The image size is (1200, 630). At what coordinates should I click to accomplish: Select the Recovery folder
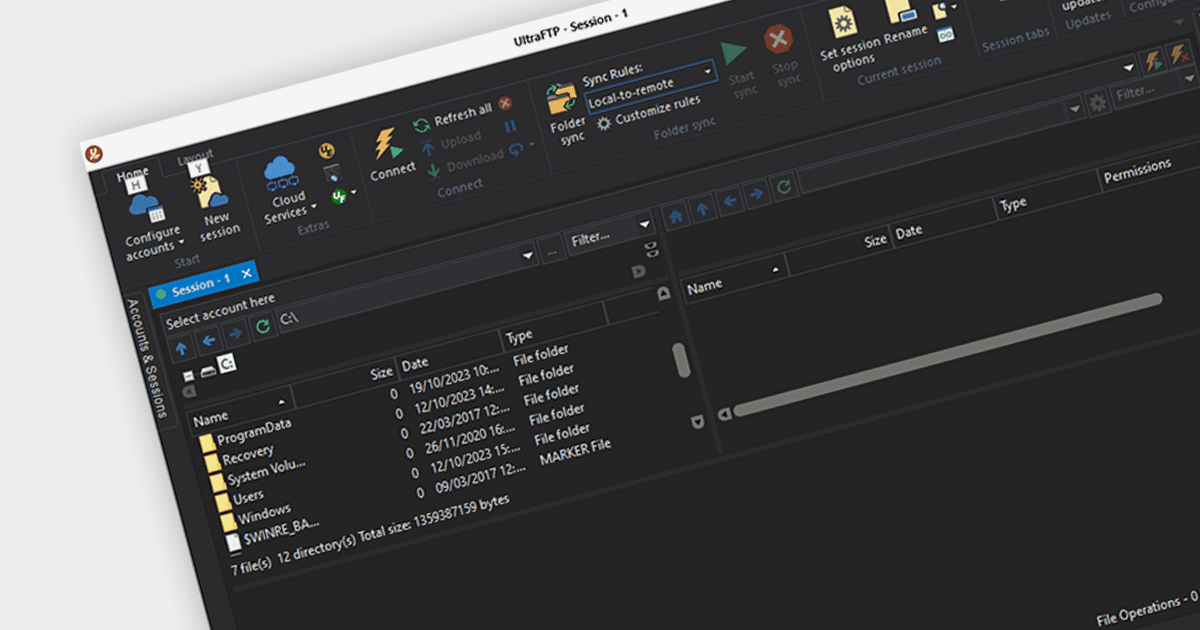click(237, 456)
